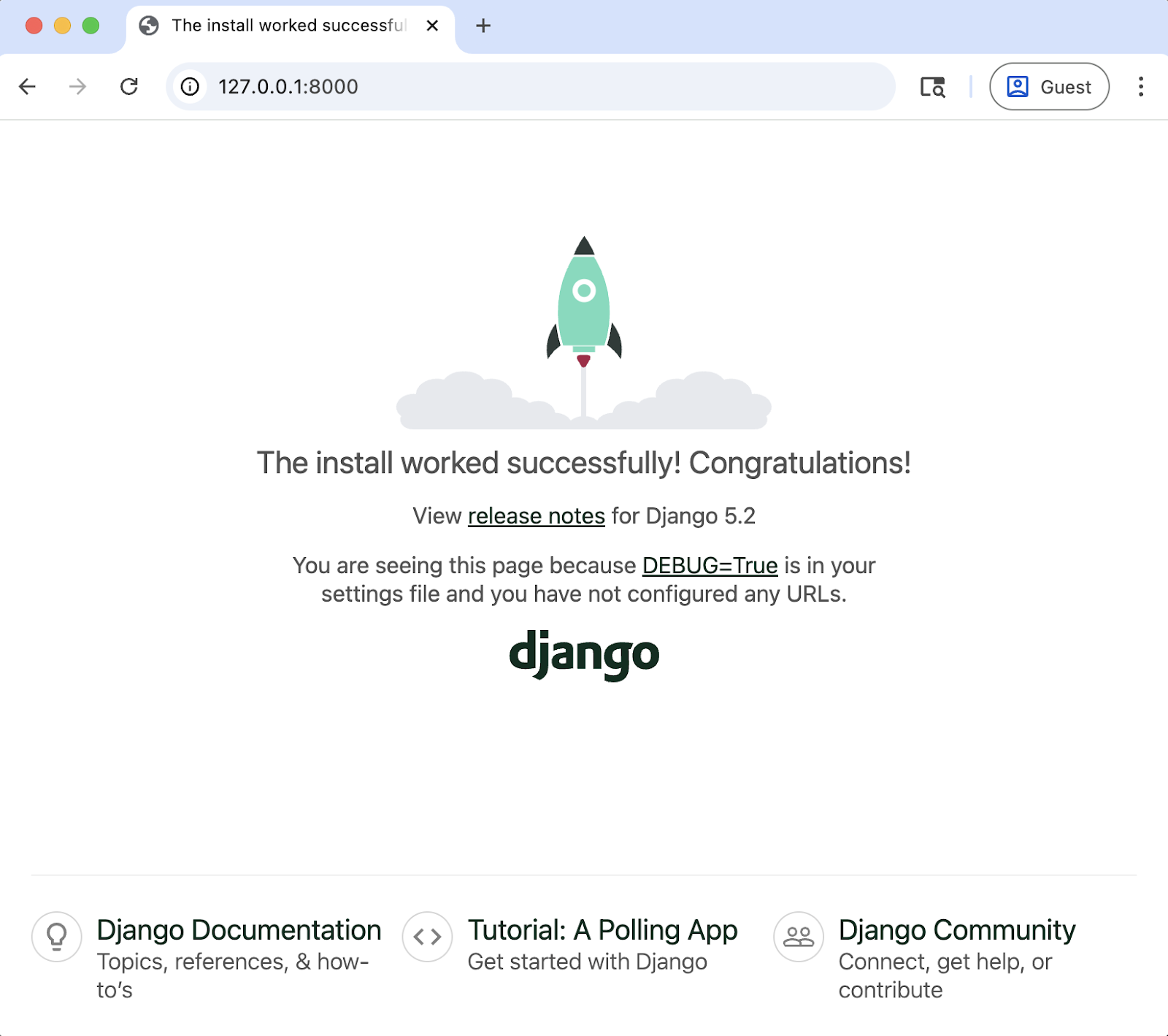
Task: Open the release notes link
Action: point(537,516)
